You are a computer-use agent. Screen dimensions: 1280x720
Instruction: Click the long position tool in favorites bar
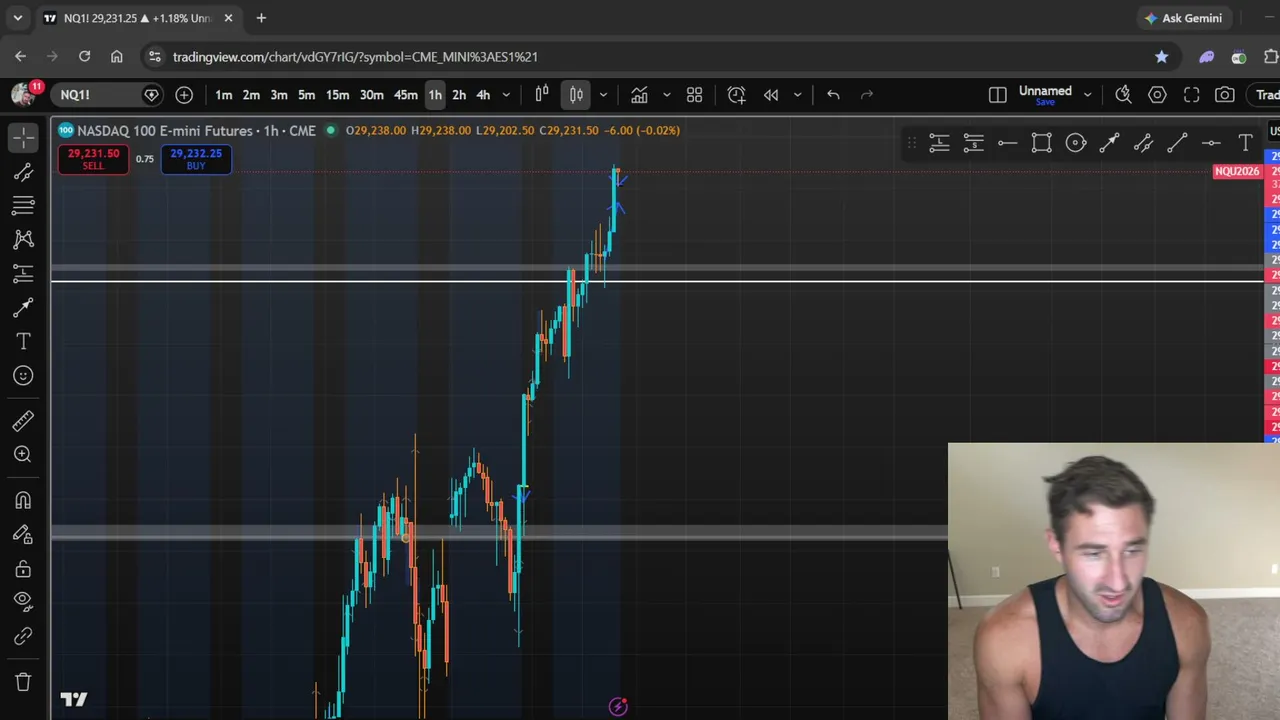939,144
